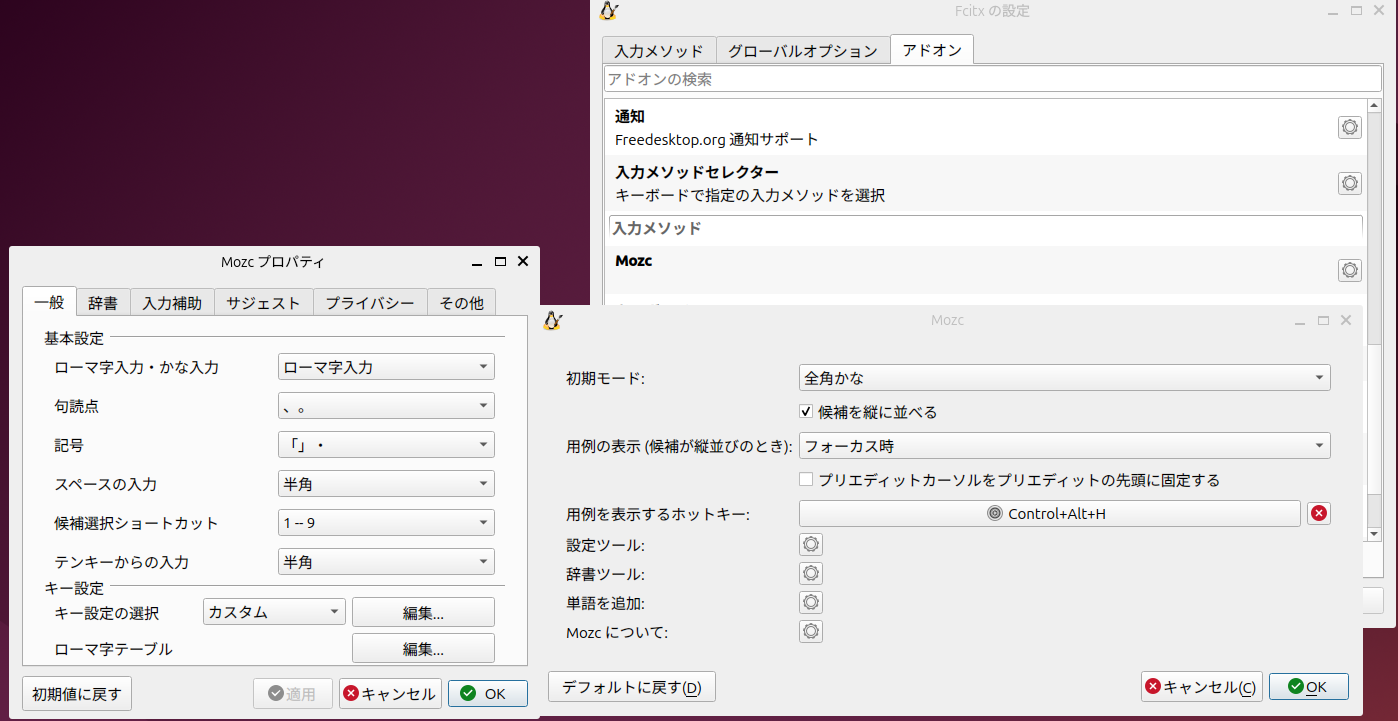Screen dimensions: 1398x721
Task: Select the 入力メソッド category header row
Action: coord(986,228)
